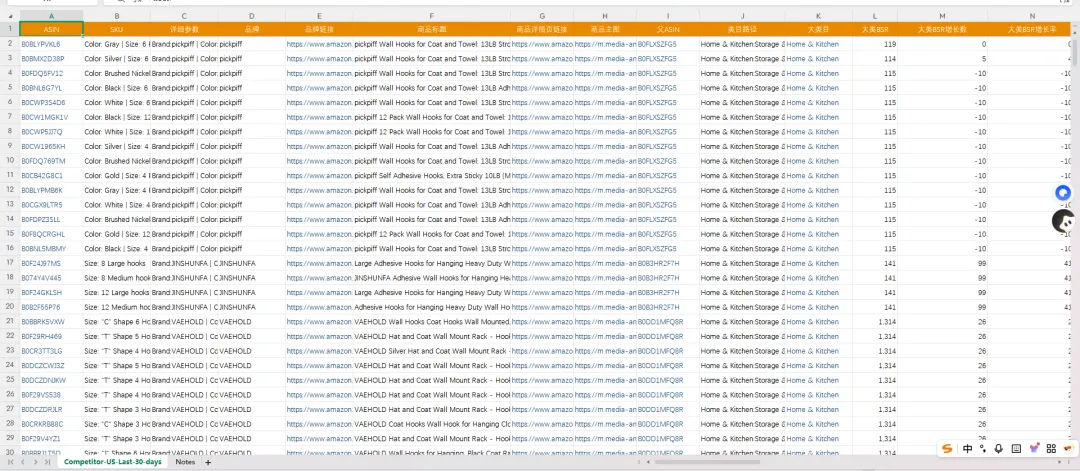Open ASIN link B0BMX2D38P
This screenshot has width=1080, height=471.
pos(42,59)
